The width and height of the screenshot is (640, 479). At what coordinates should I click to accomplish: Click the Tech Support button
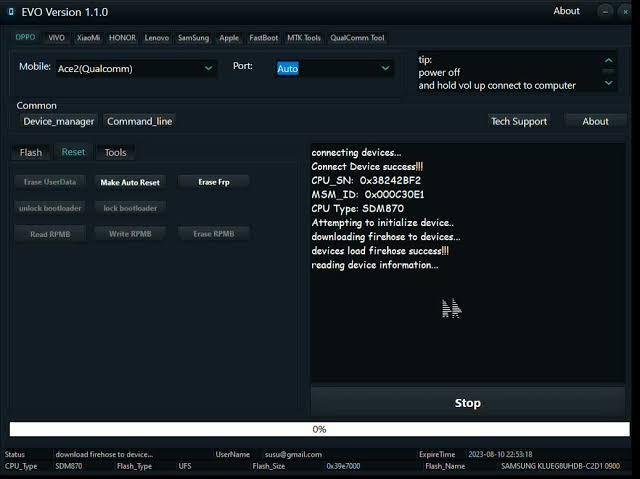pyautogui.click(x=519, y=121)
